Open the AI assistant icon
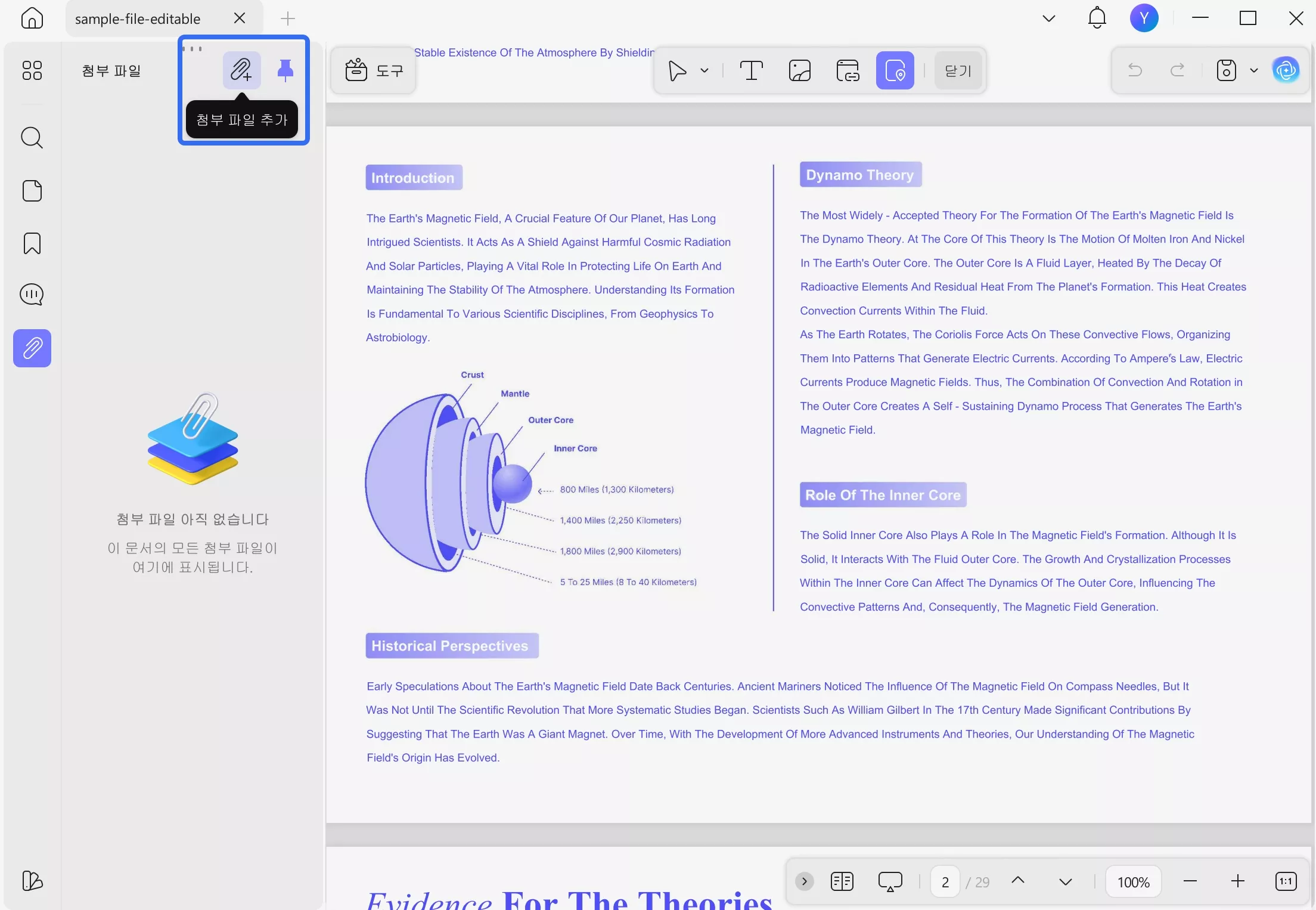This screenshot has height=910, width=1316. click(1286, 70)
